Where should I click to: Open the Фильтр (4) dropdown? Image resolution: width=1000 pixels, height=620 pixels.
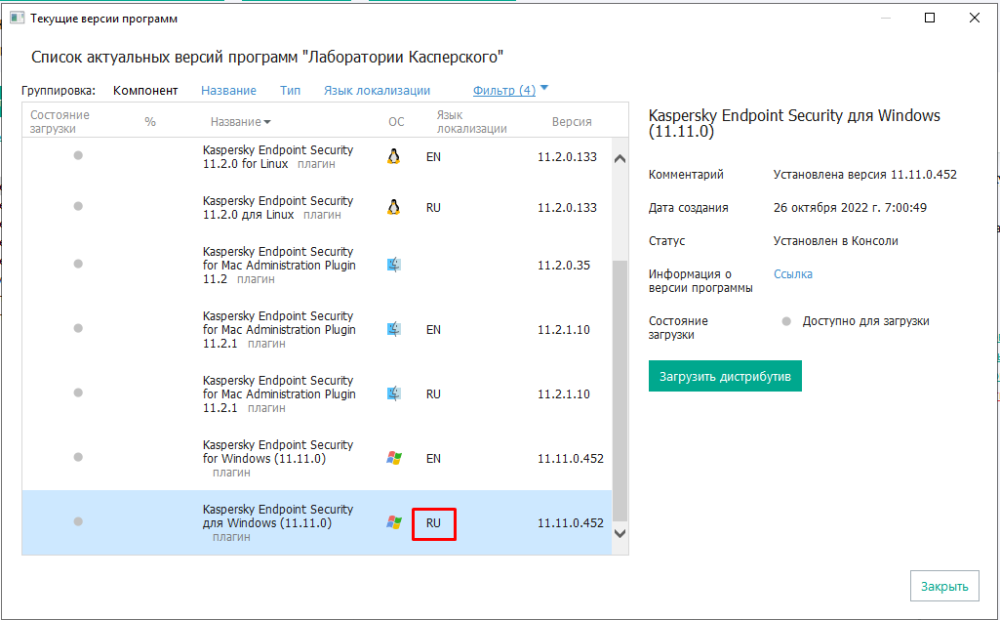[x=504, y=90]
